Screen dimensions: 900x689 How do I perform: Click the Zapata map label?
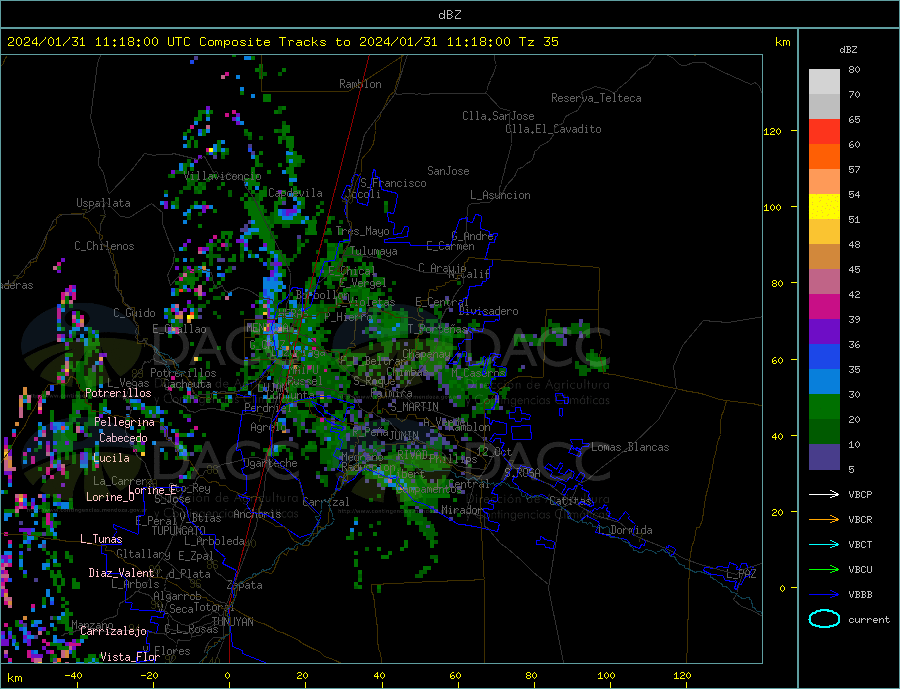pos(245,585)
